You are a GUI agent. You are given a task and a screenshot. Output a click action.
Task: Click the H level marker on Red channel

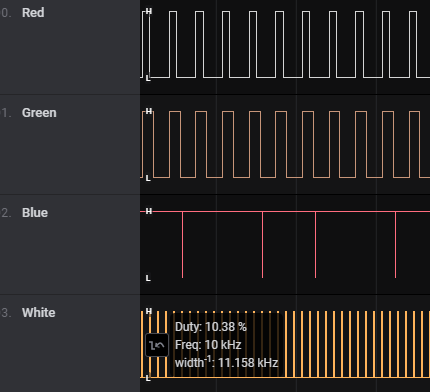(x=149, y=11)
